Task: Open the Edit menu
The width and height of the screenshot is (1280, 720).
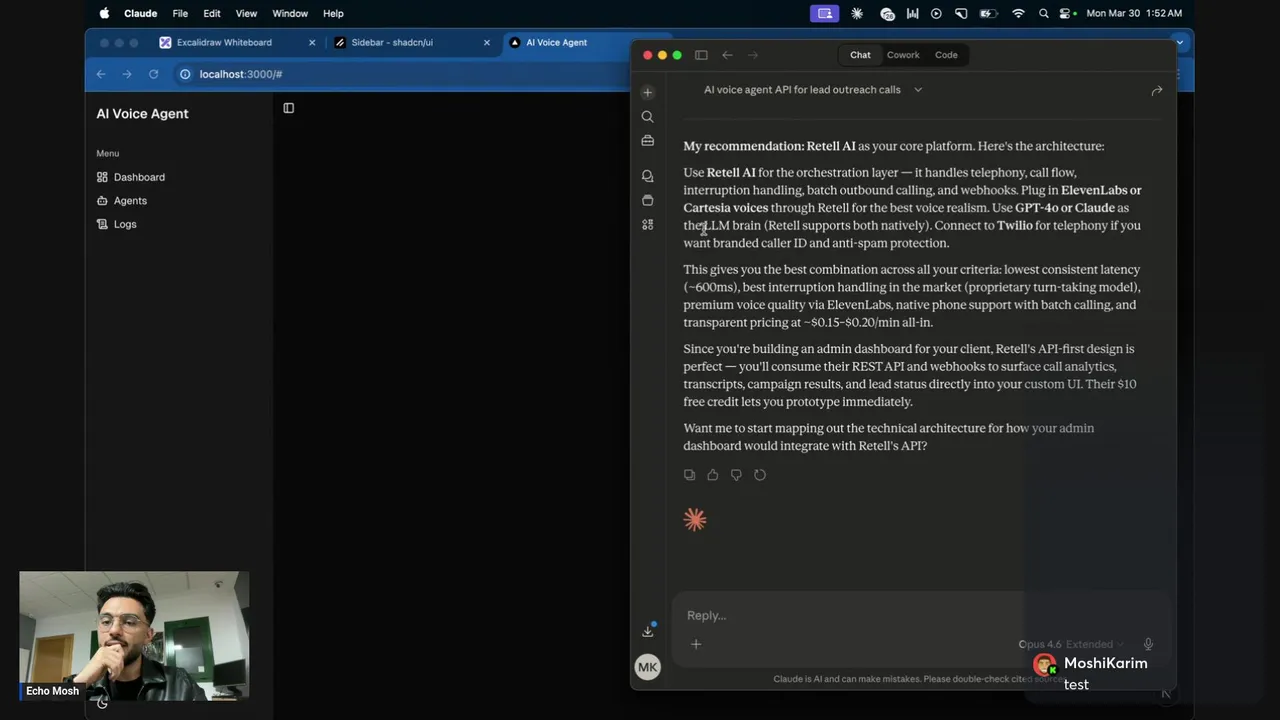Action: pos(212,13)
